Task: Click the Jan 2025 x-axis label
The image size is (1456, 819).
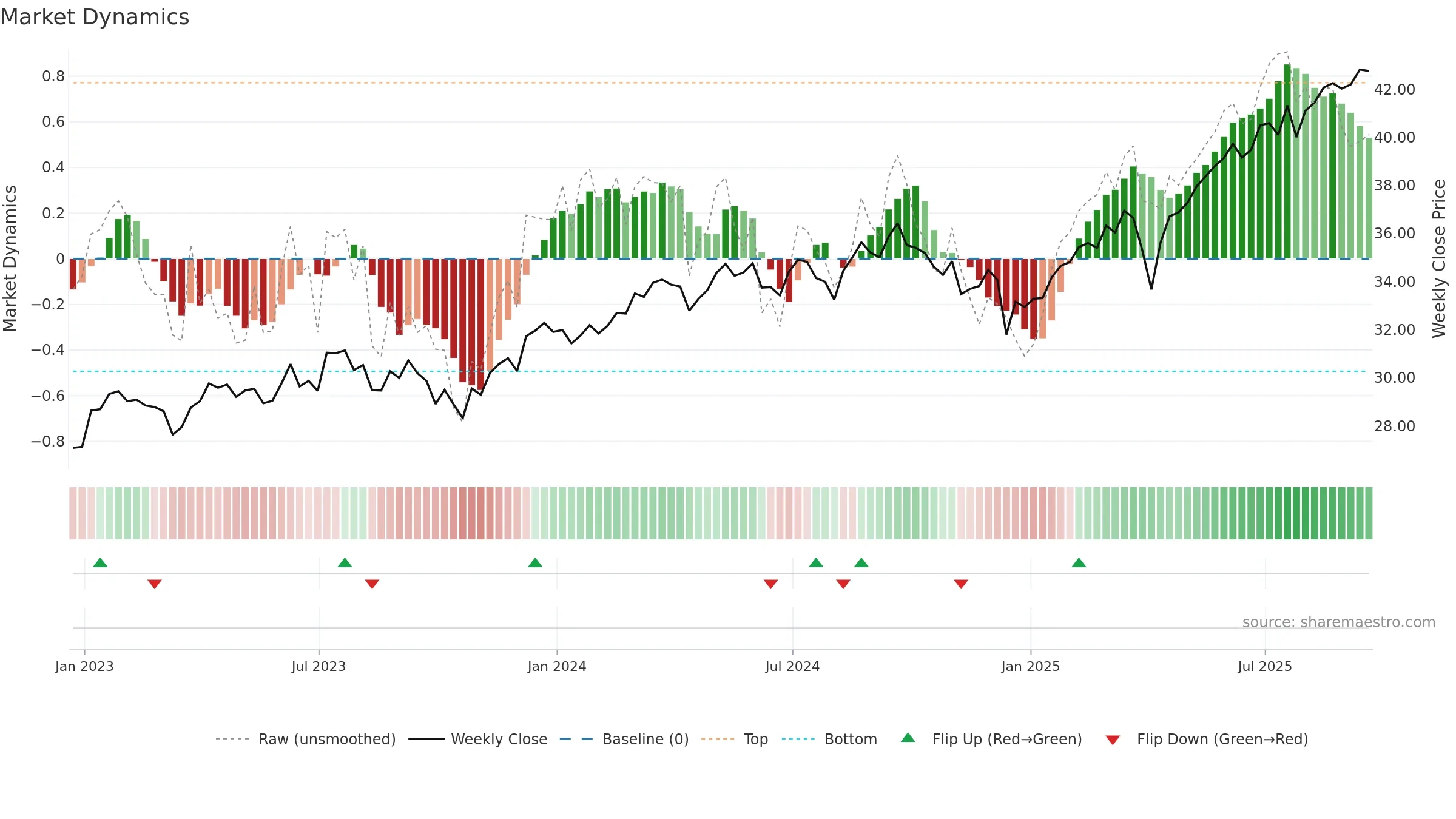Action: pos(1031,666)
